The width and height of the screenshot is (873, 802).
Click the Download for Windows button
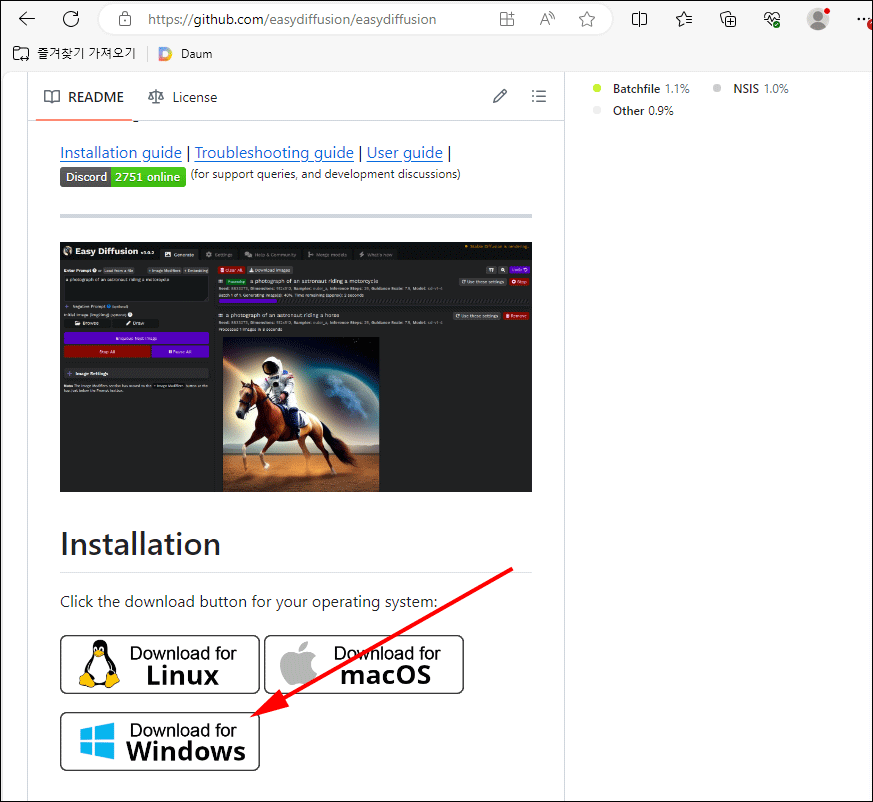(160, 741)
